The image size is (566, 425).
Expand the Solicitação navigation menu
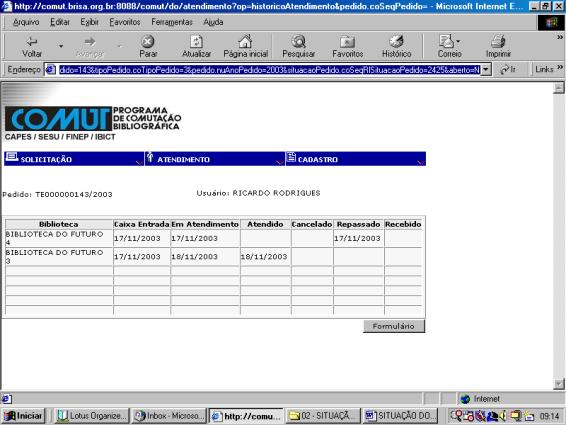[74, 159]
